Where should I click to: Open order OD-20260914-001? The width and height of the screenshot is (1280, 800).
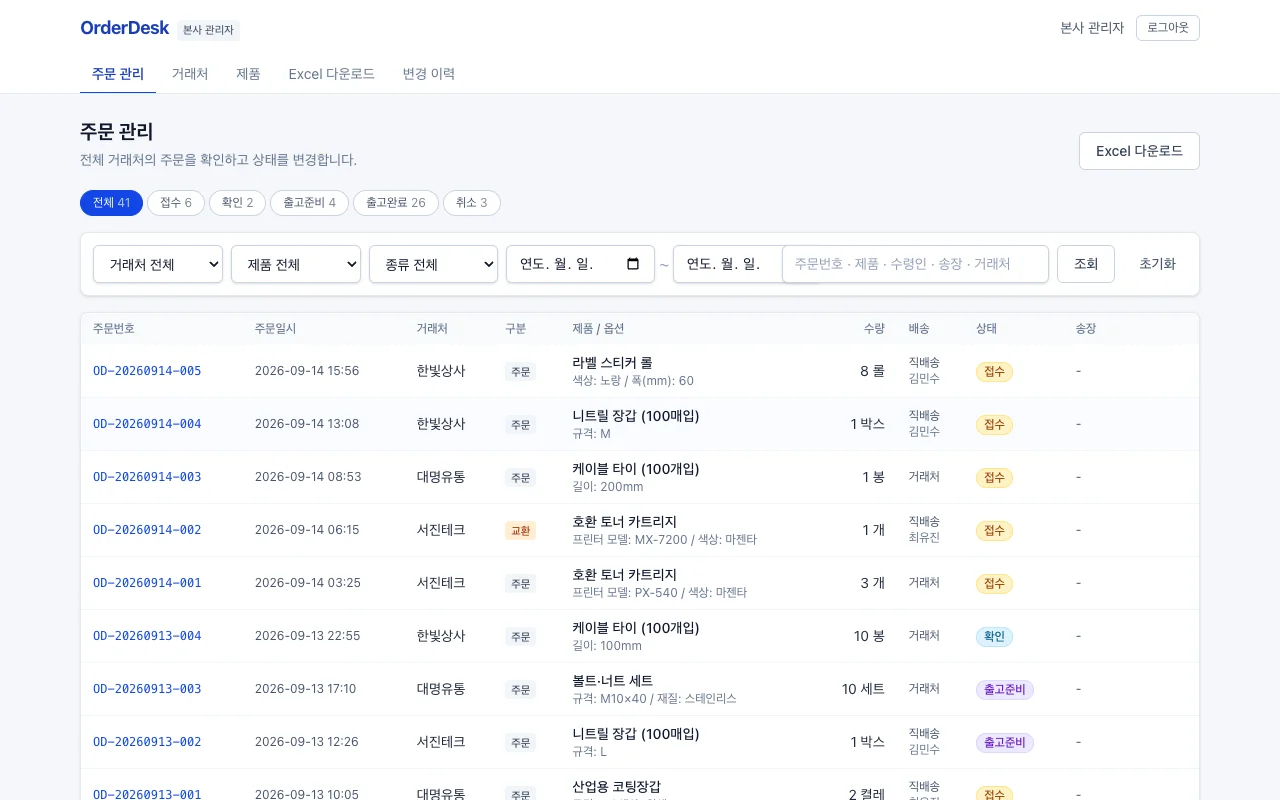(147, 583)
